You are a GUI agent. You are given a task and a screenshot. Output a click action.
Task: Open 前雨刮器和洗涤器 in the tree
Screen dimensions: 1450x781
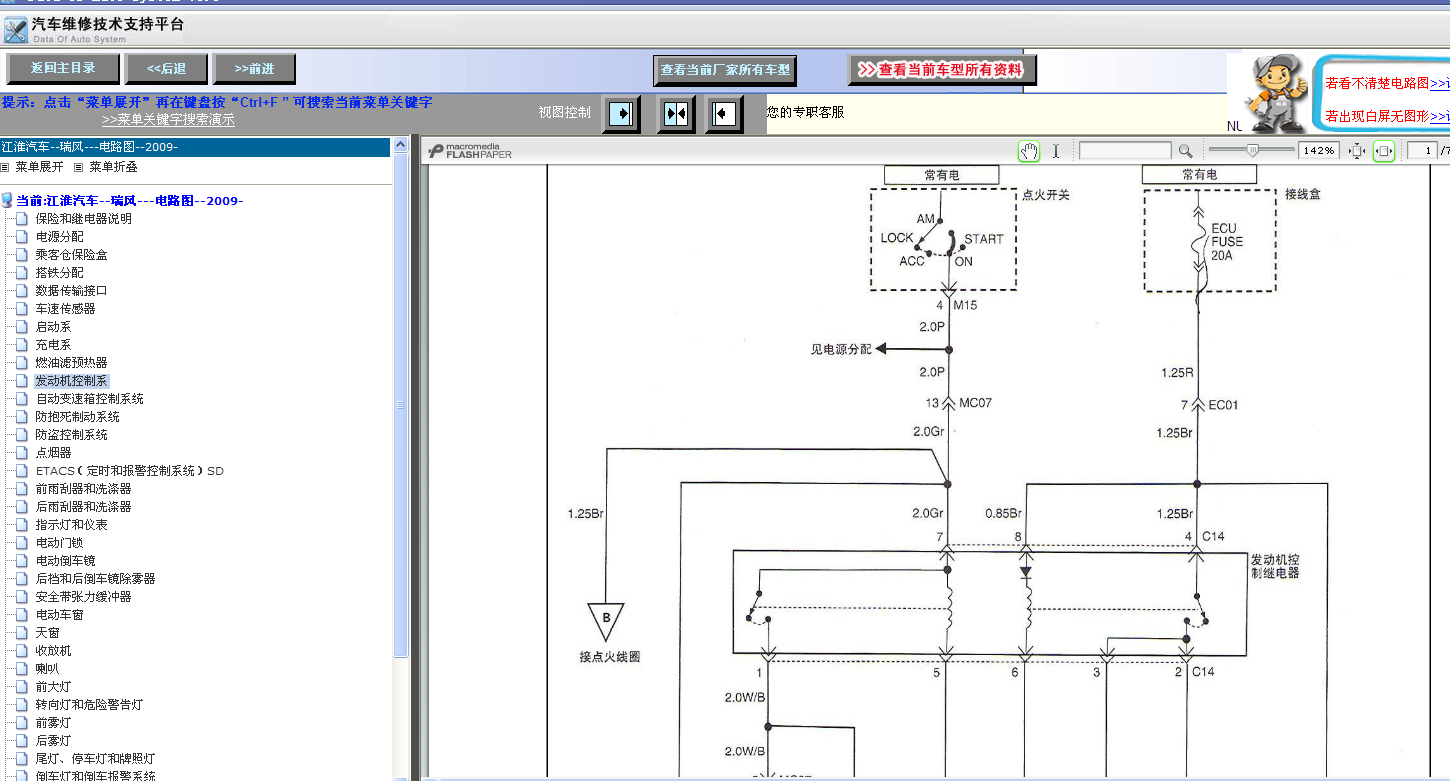tap(84, 489)
